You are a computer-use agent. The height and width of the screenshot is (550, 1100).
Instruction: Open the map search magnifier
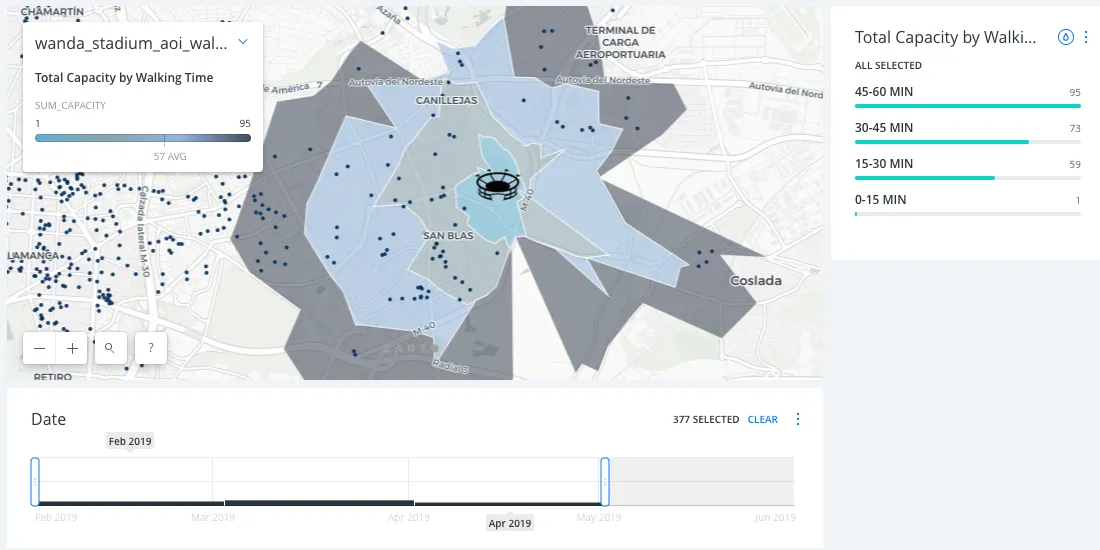110,348
